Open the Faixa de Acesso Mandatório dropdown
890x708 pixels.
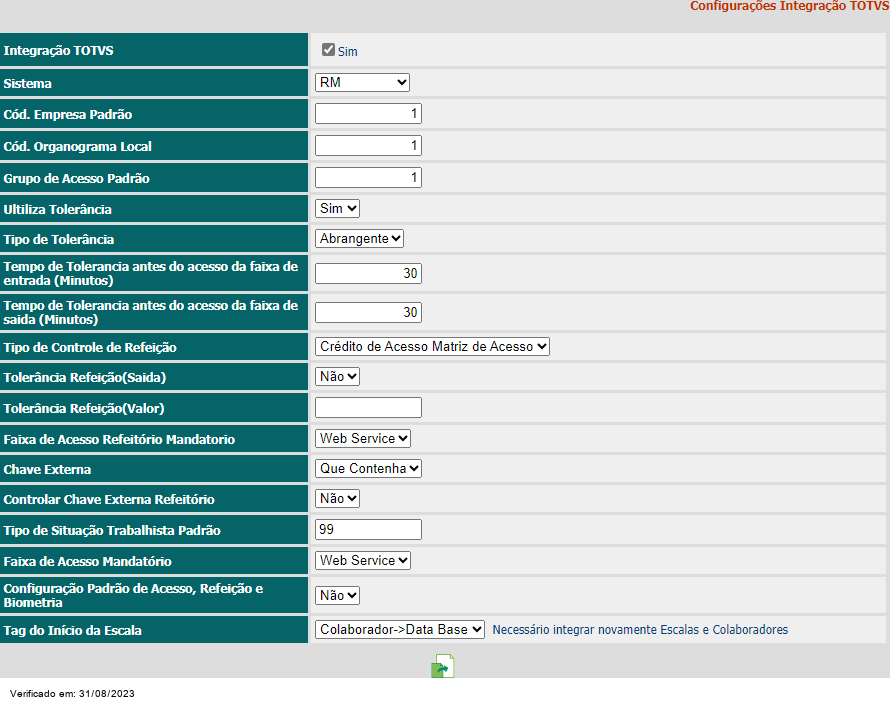[363, 560]
